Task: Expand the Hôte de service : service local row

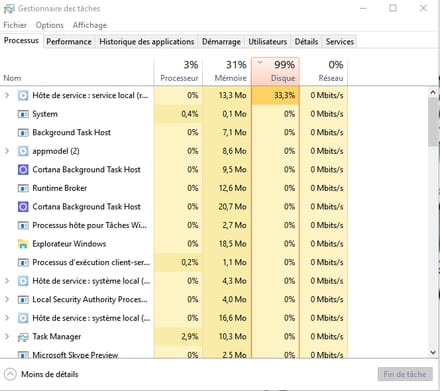Action: pyautogui.click(x=7, y=95)
